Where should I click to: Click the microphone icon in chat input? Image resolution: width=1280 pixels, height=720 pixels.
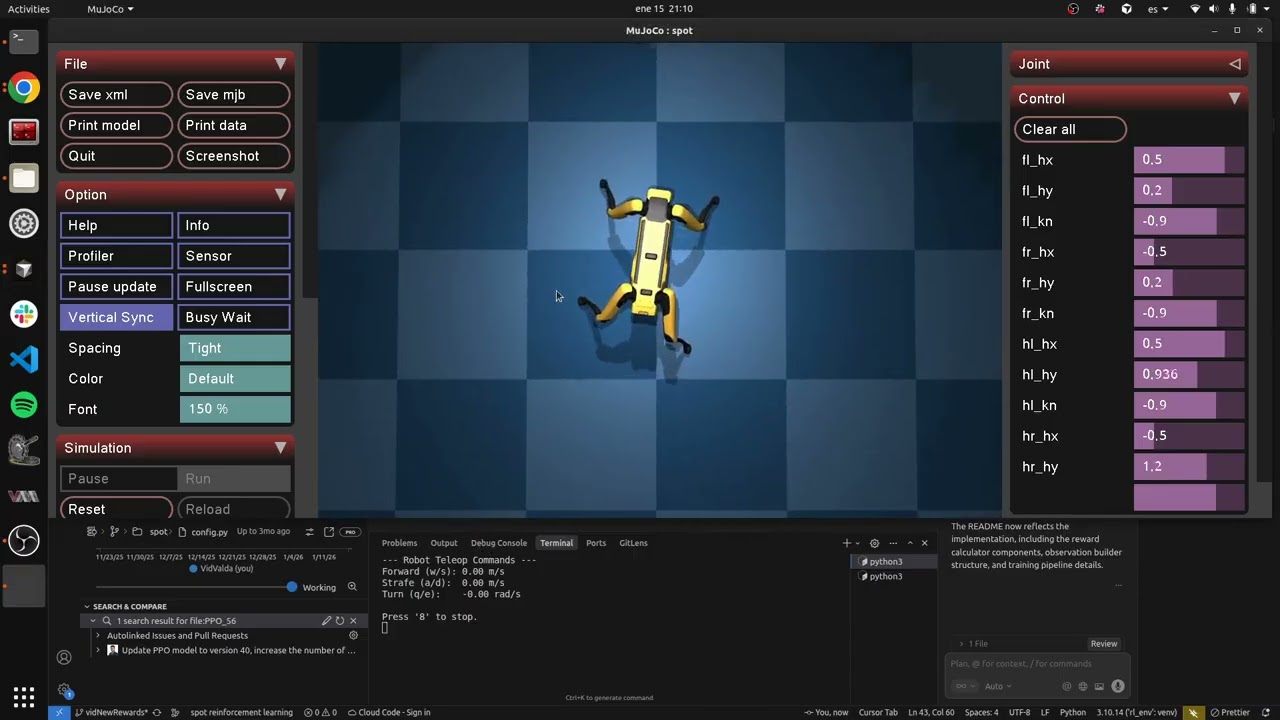coord(1118,686)
